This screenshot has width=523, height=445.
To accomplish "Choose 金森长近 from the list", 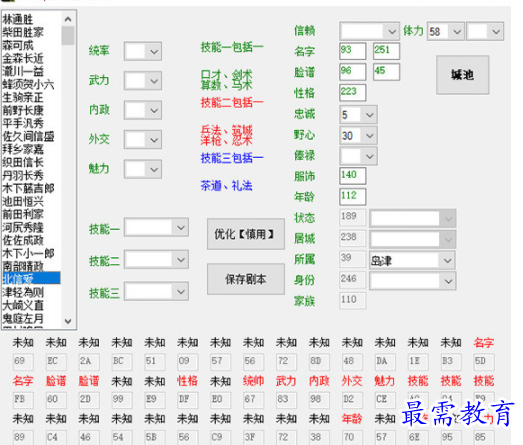I will pos(23,58).
